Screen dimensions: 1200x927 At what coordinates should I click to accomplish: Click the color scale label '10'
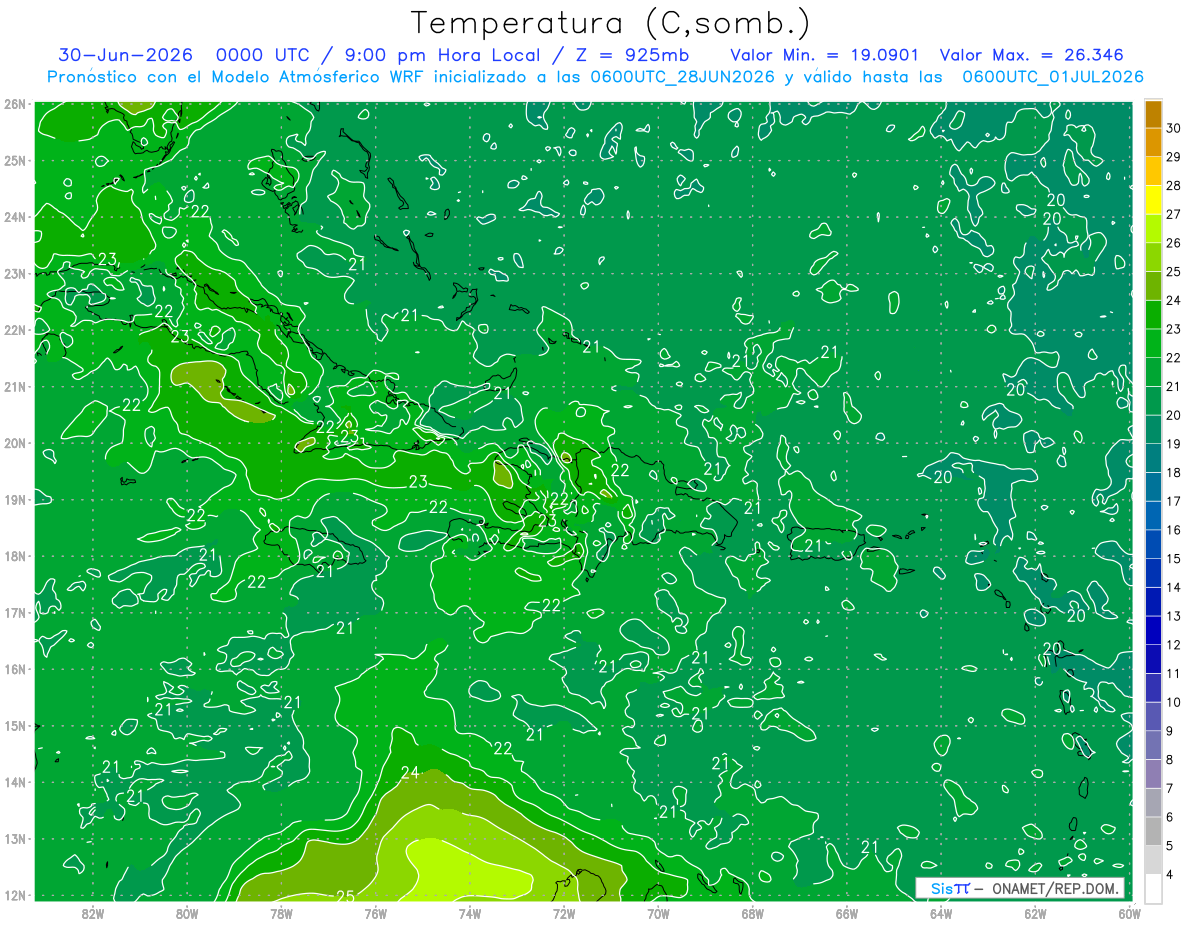point(1174,702)
